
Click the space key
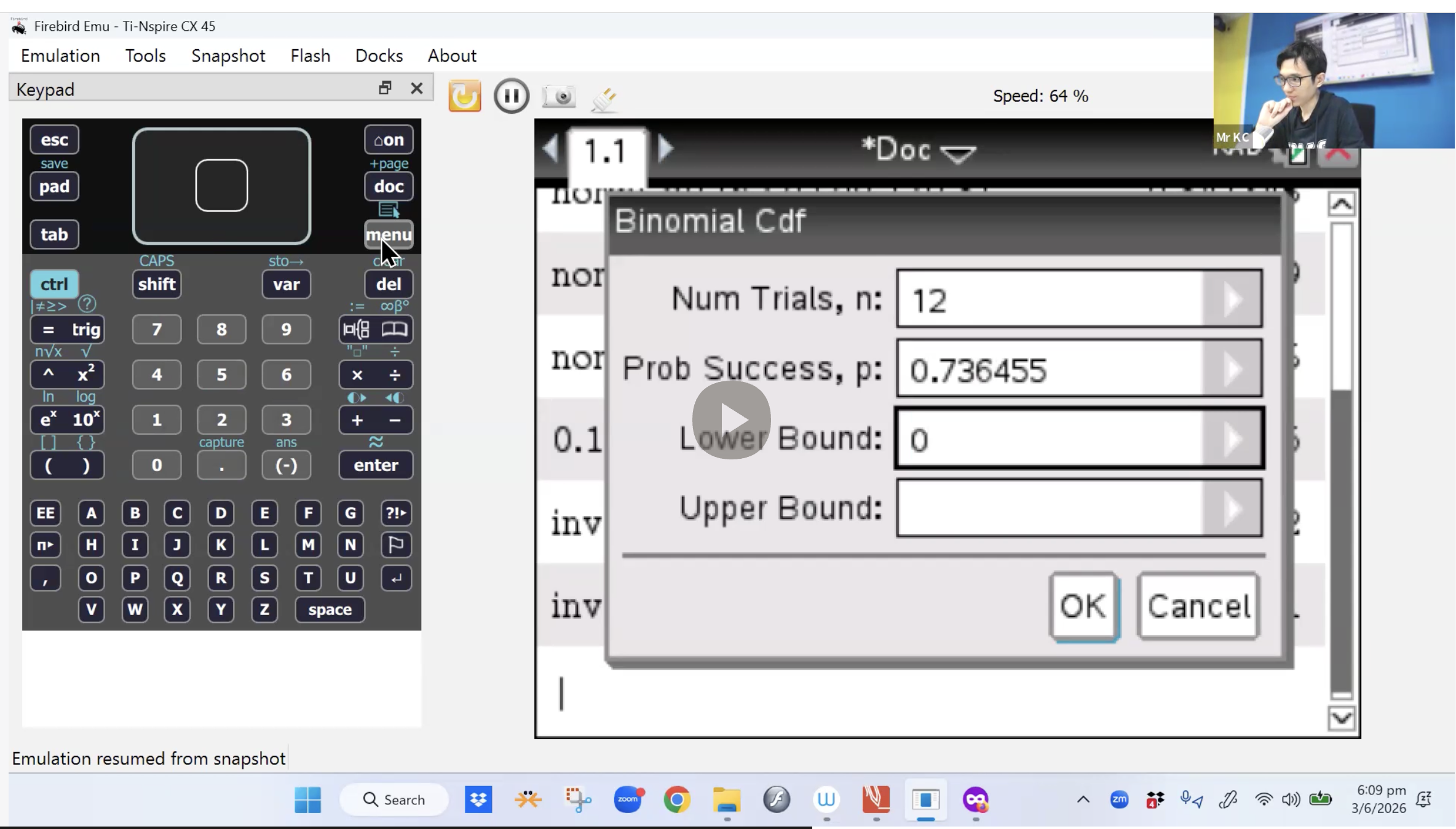coord(330,609)
